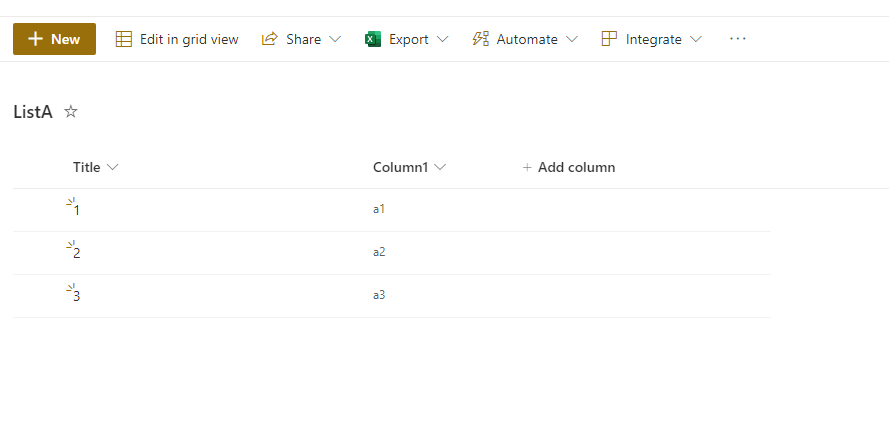Open the list item titled 3
Viewport: 889px width, 431px height.
[x=77, y=296]
